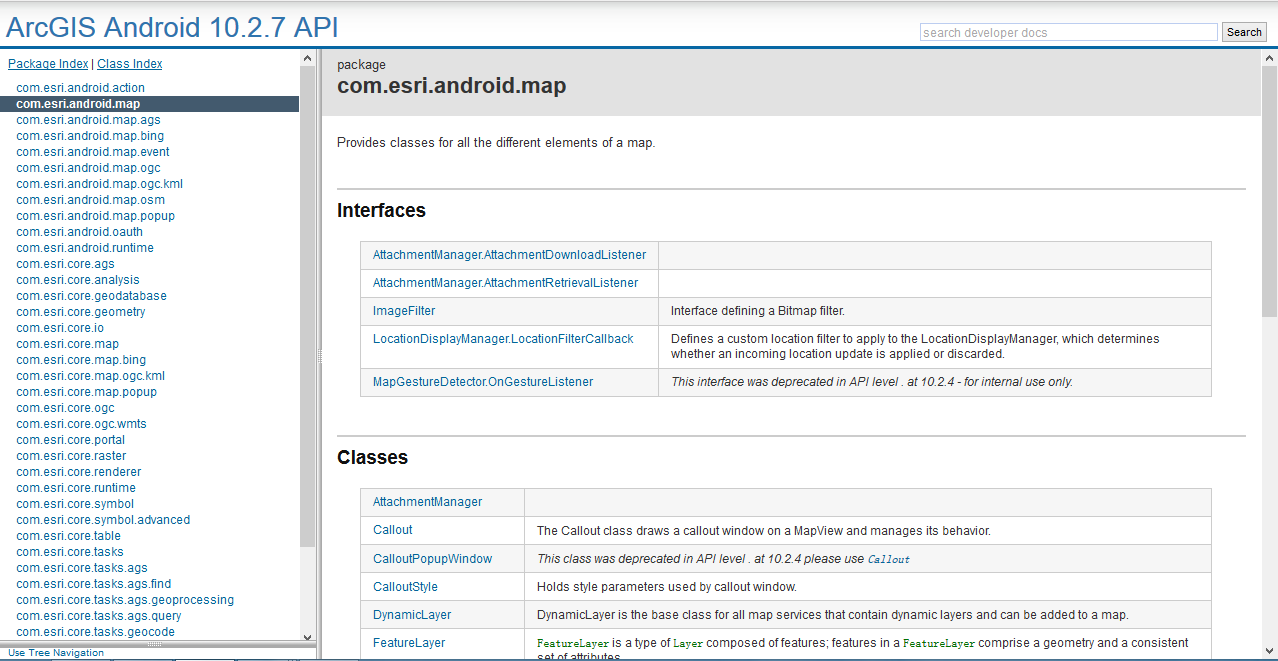Click main content scrollbar up arrow
The height and width of the screenshot is (661, 1278).
pos(1269,59)
